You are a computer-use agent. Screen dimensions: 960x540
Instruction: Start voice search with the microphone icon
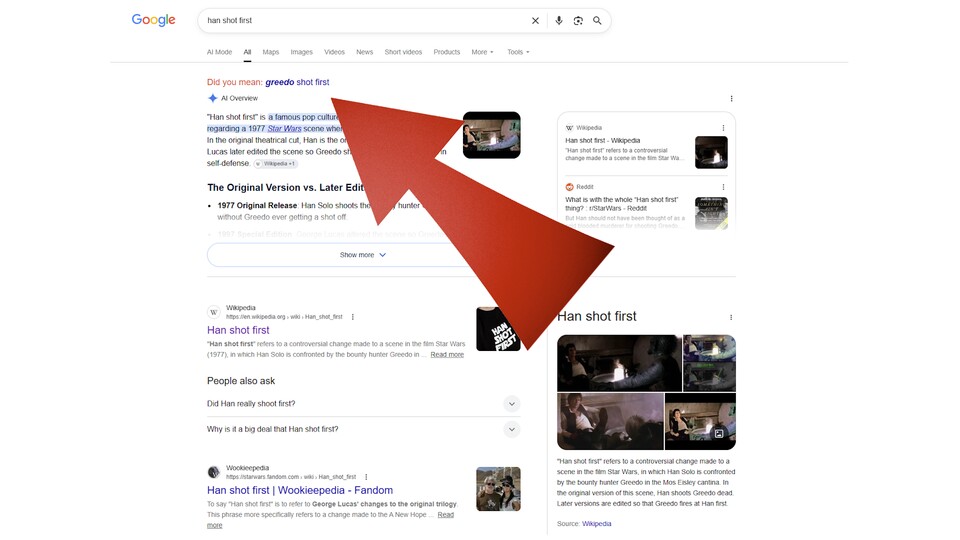pyautogui.click(x=558, y=21)
